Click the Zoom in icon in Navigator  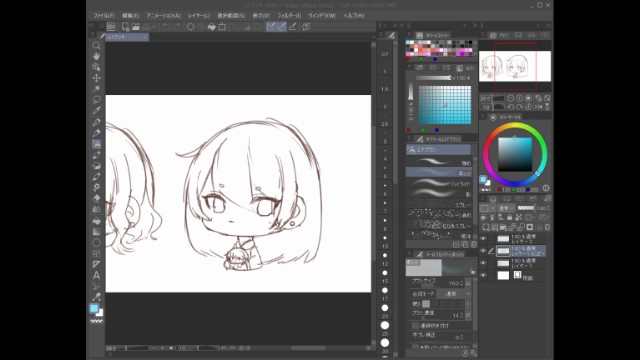pyautogui.click(x=520, y=98)
